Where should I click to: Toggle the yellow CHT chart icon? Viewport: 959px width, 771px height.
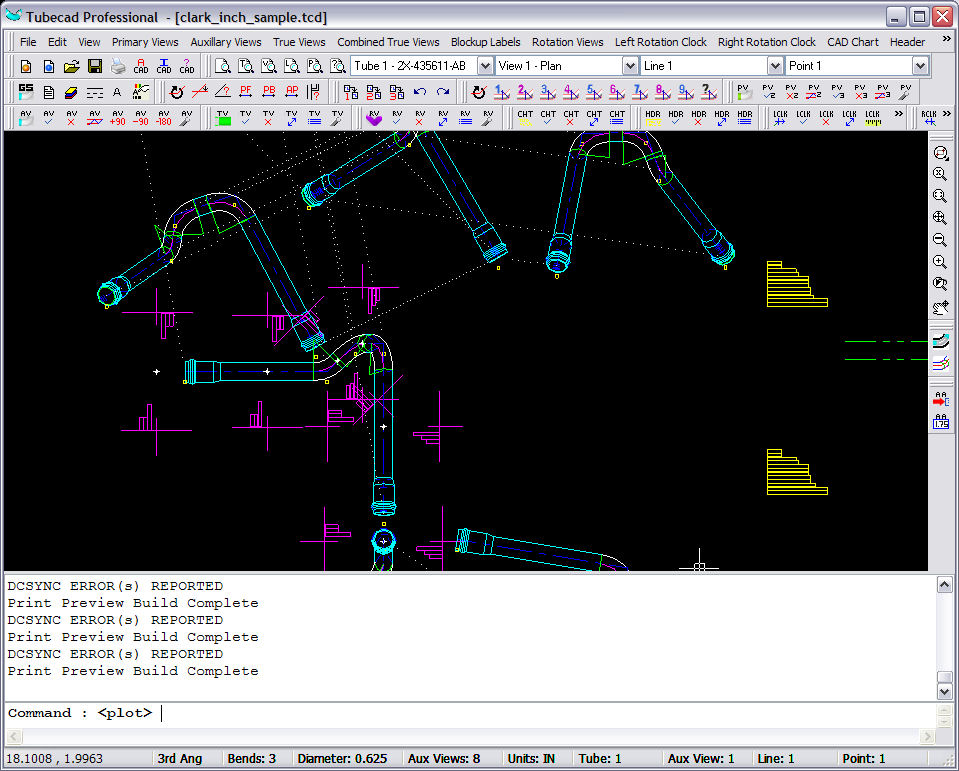coord(525,118)
